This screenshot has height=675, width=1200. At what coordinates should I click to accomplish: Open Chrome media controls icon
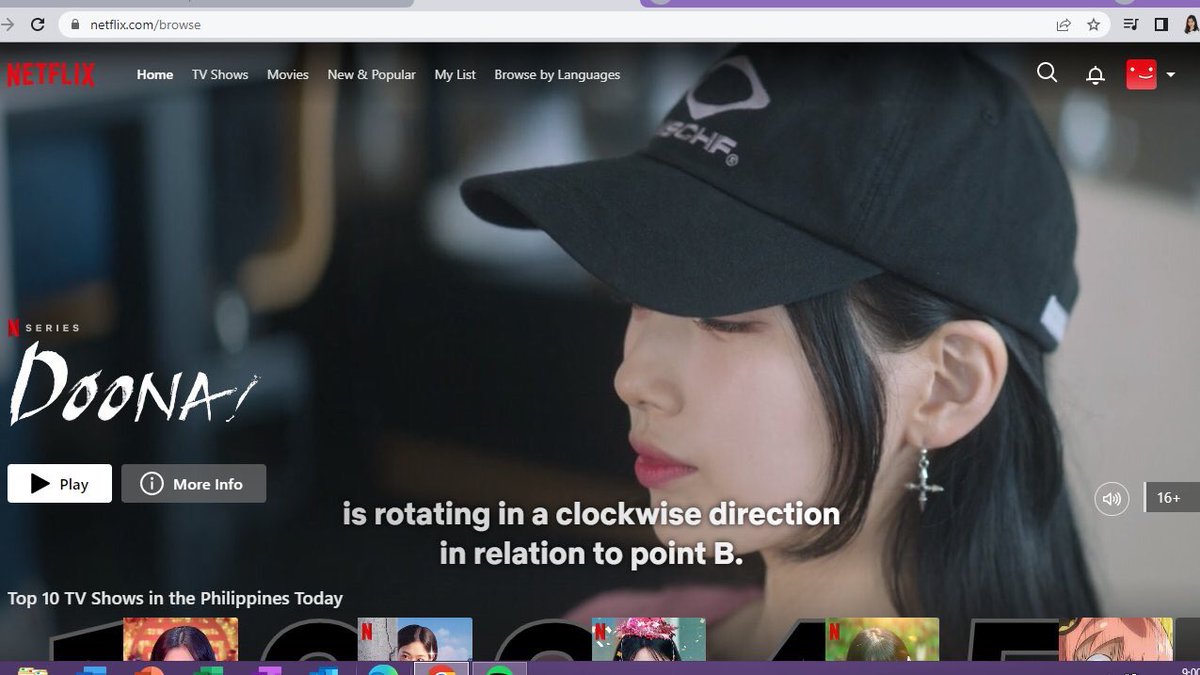pos(1131,25)
